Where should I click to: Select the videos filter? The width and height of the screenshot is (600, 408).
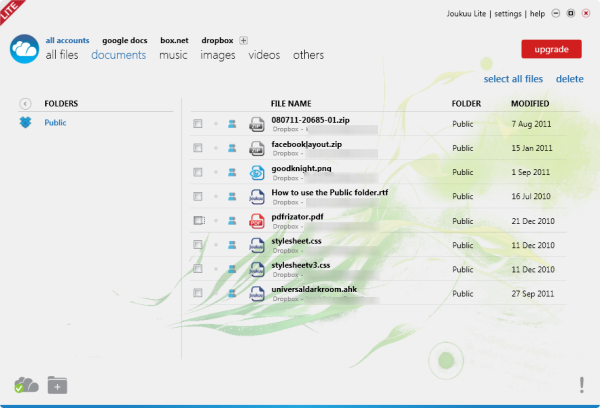264,55
